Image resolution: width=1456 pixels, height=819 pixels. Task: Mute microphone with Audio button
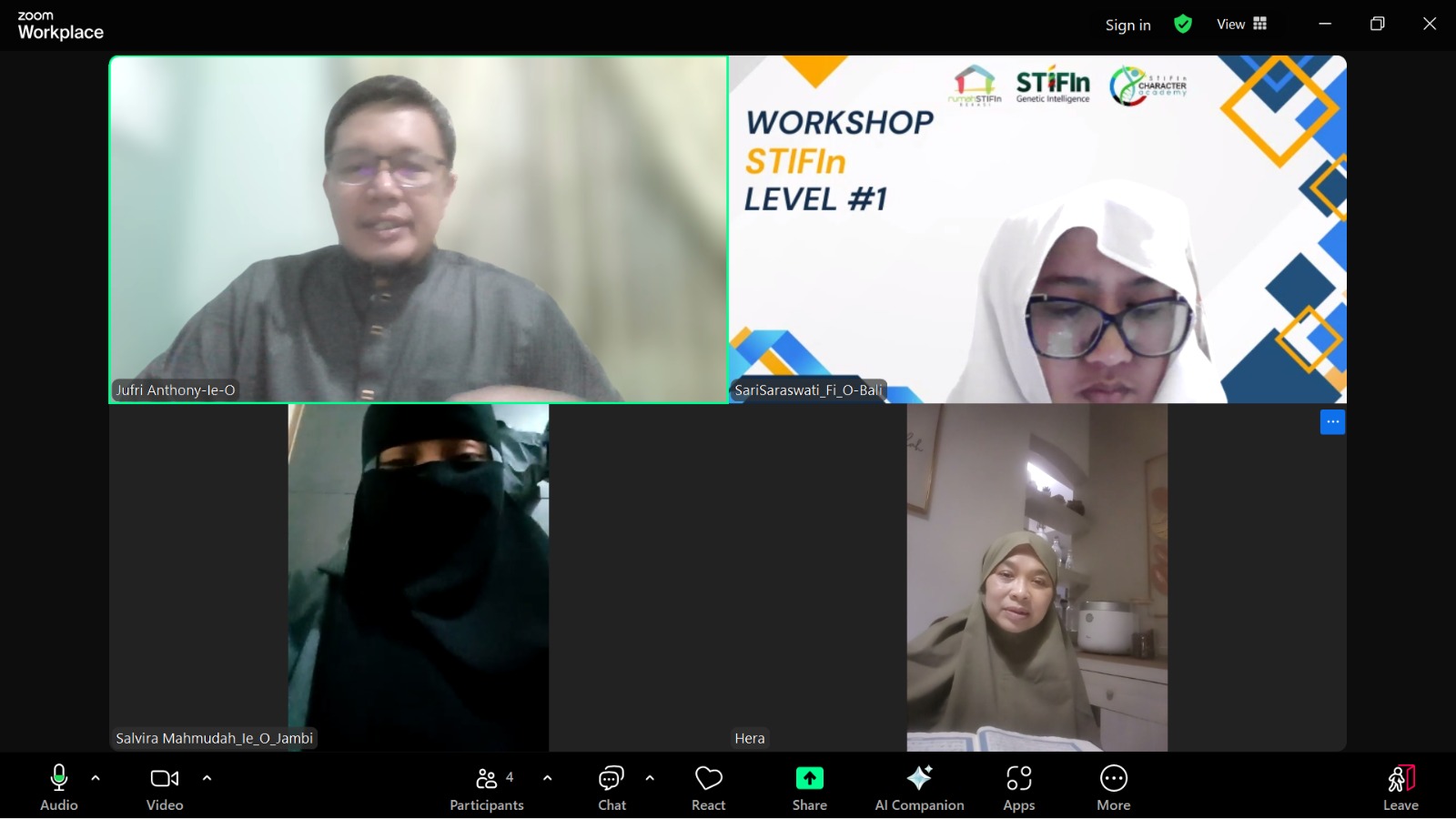pos(59,788)
